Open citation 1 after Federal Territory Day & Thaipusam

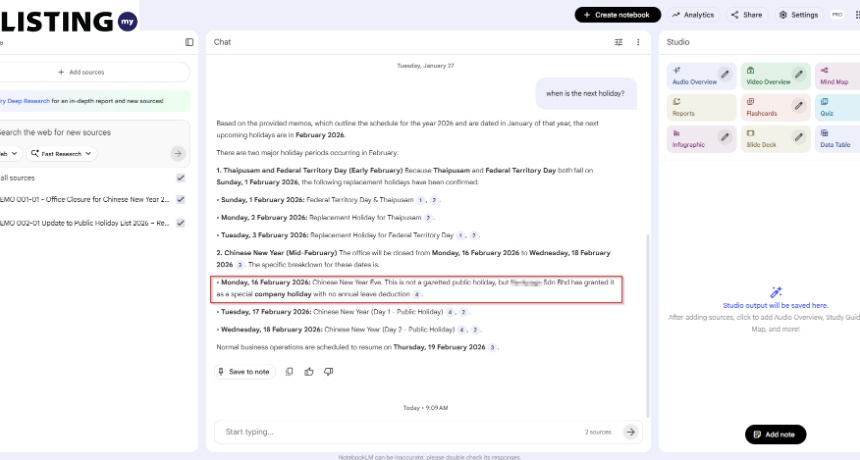420,200
